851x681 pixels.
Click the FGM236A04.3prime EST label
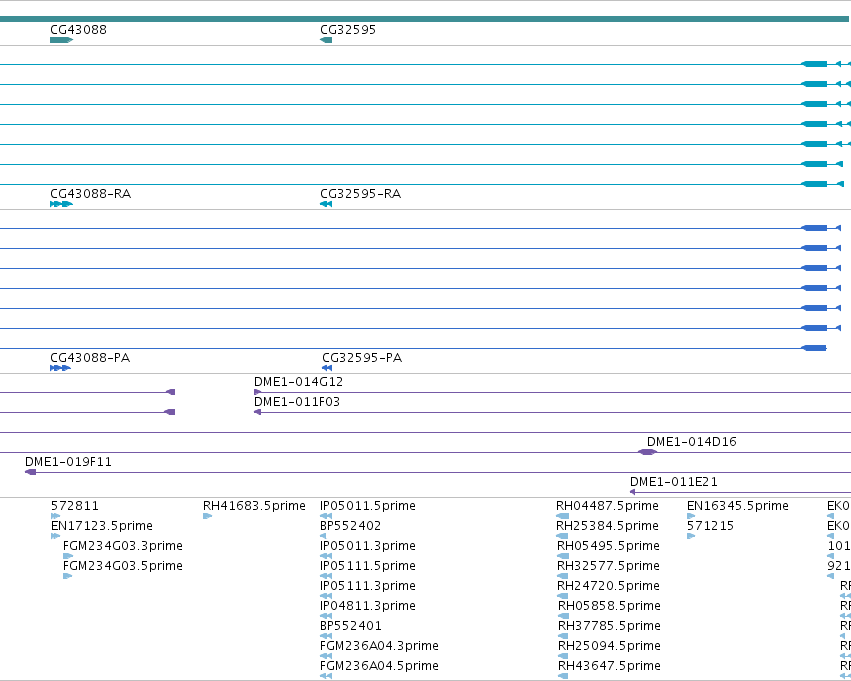379,646
